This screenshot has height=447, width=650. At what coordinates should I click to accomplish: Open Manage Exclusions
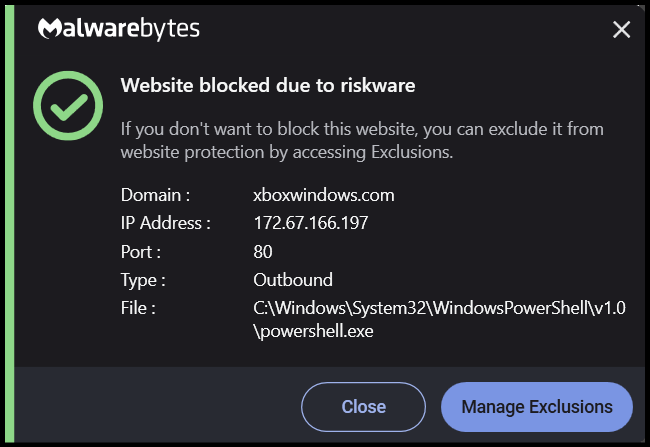tap(536, 407)
